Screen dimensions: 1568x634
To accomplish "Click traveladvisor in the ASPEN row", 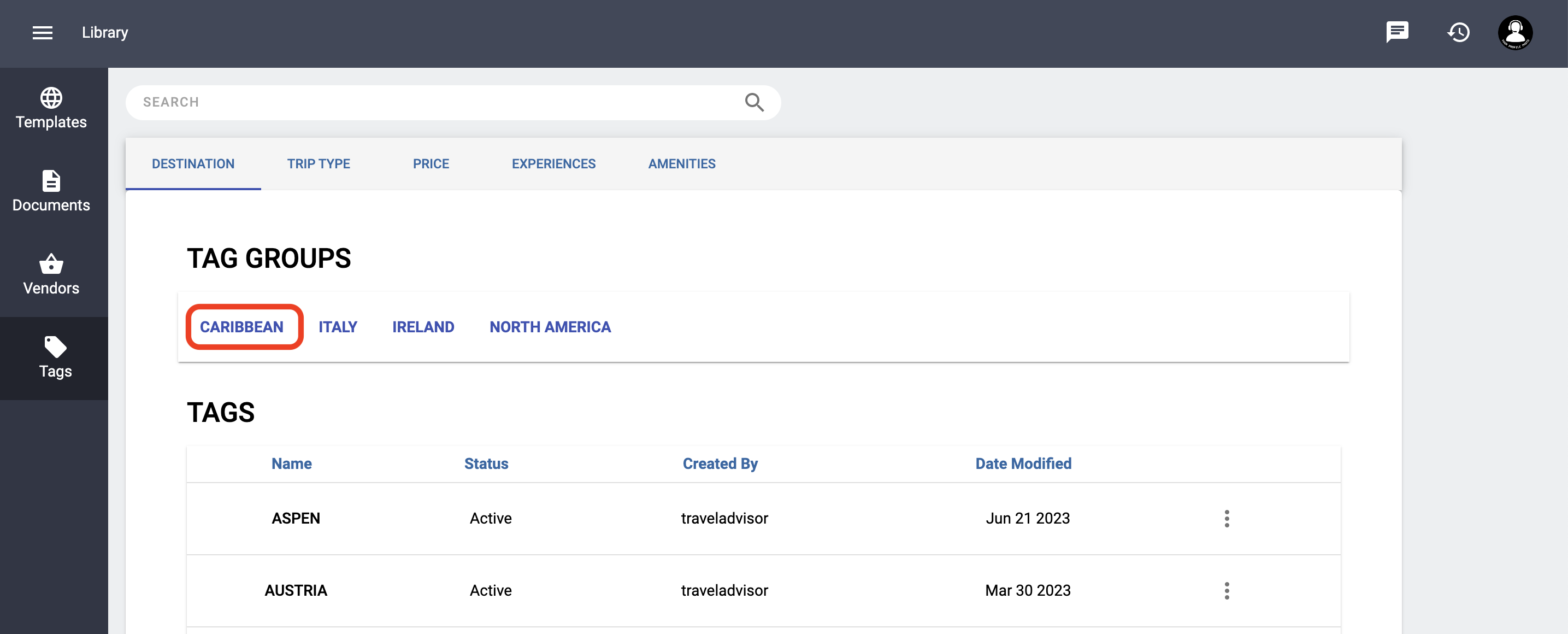I will pyautogui.click(x=724, y=518).
